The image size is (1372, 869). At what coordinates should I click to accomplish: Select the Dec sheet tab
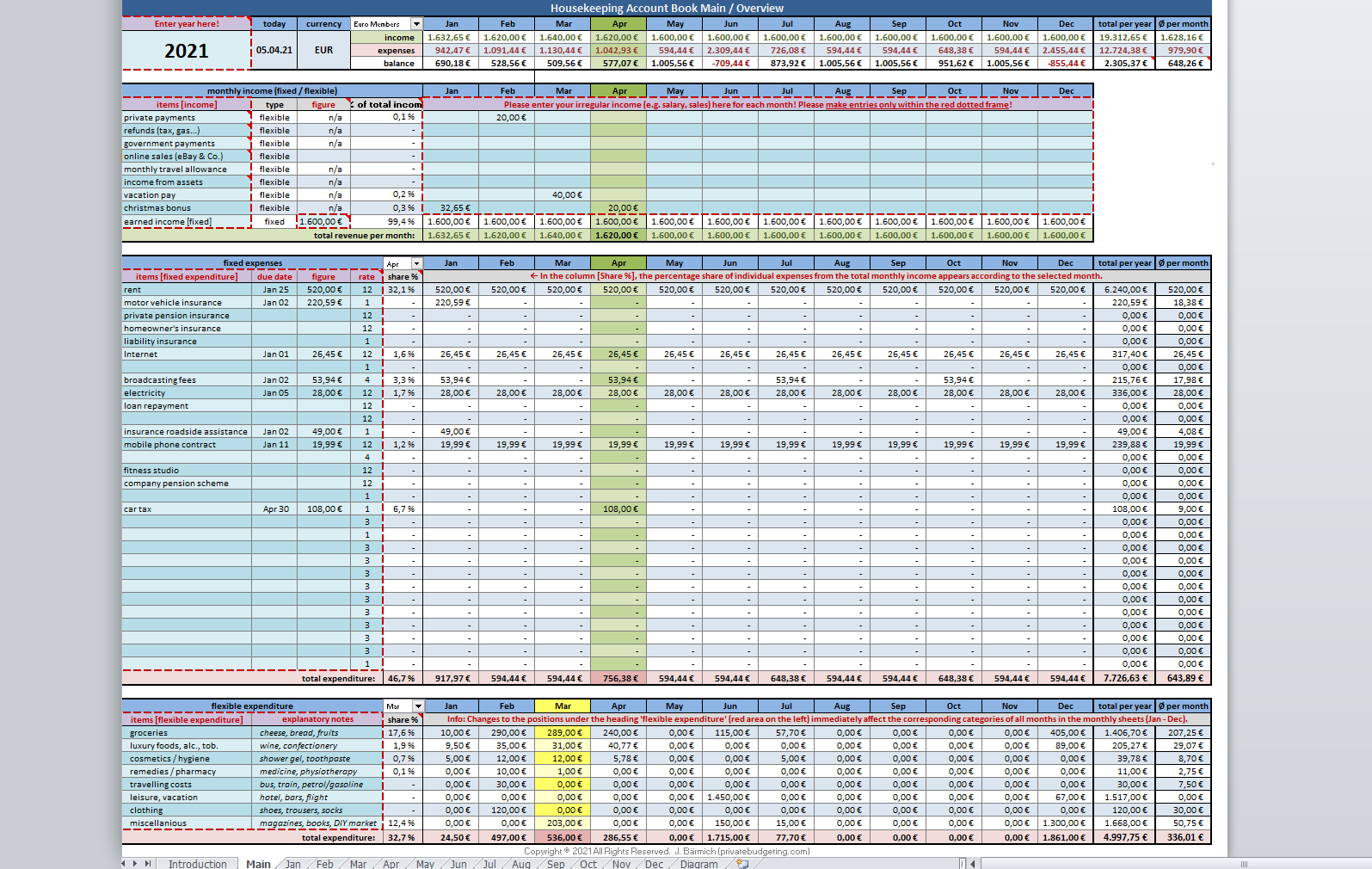[654, 864]
